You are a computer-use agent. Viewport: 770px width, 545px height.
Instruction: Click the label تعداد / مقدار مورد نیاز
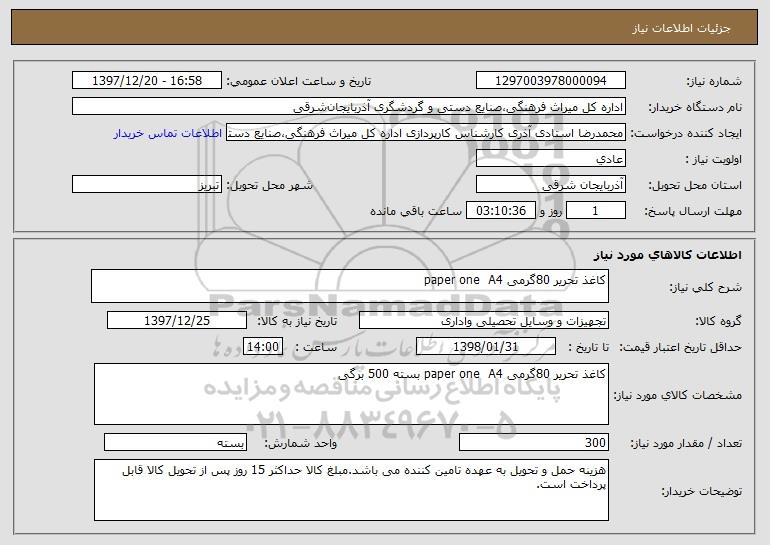tap(686, 443)
